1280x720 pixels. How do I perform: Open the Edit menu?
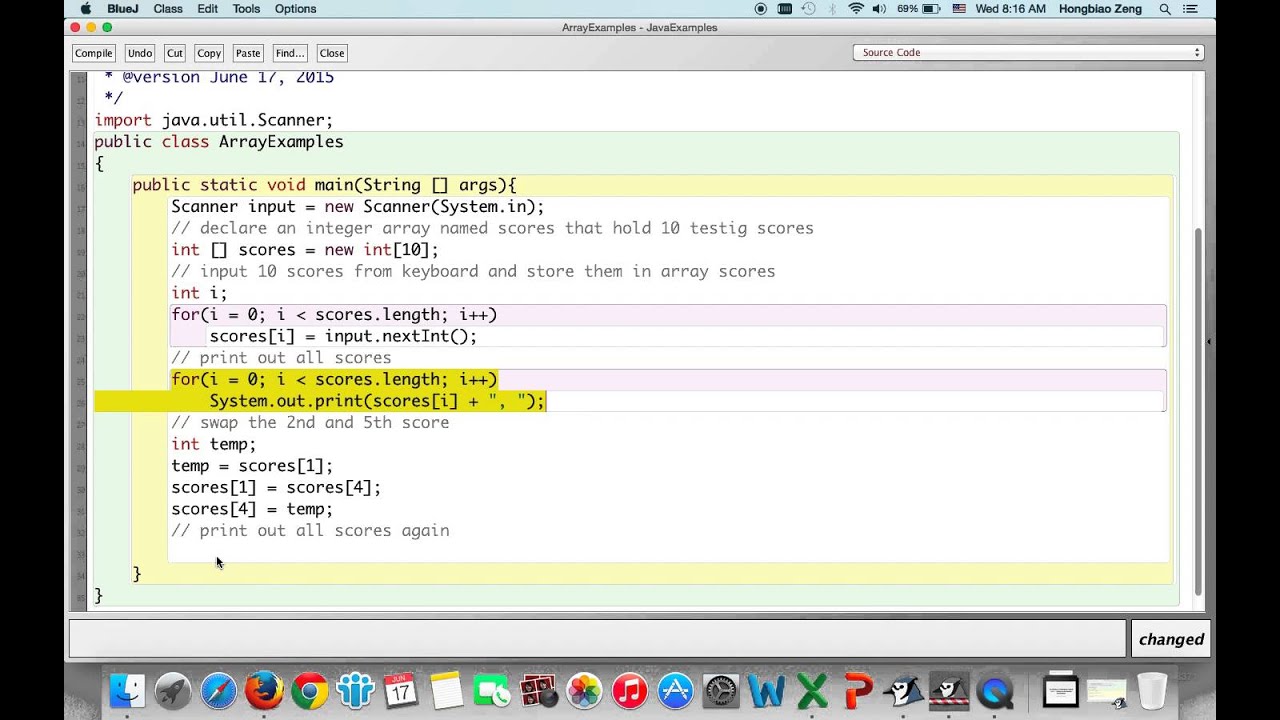click(207, 9)
